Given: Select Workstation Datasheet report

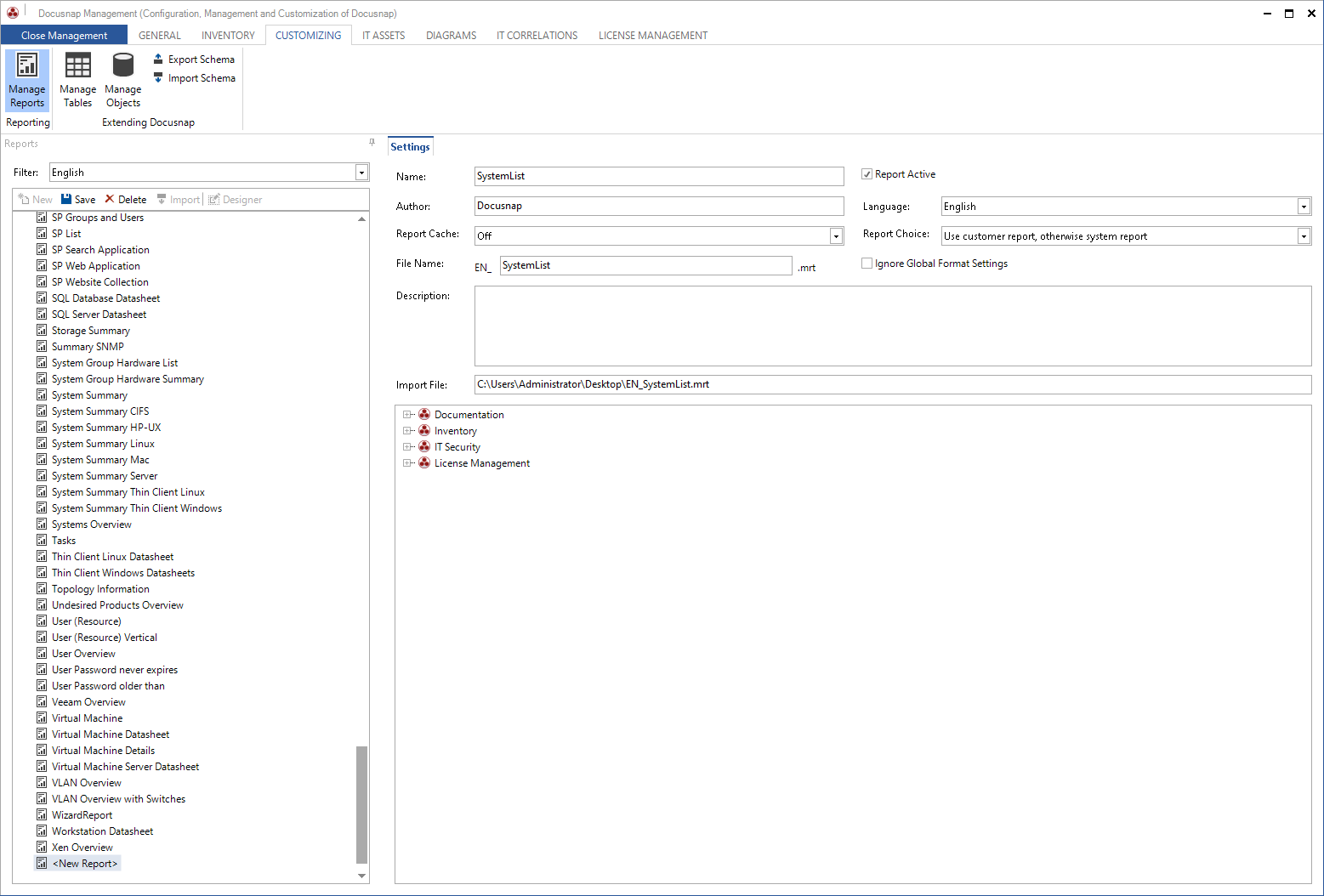Looking at the screenshot, I should [x=102, y=831].
